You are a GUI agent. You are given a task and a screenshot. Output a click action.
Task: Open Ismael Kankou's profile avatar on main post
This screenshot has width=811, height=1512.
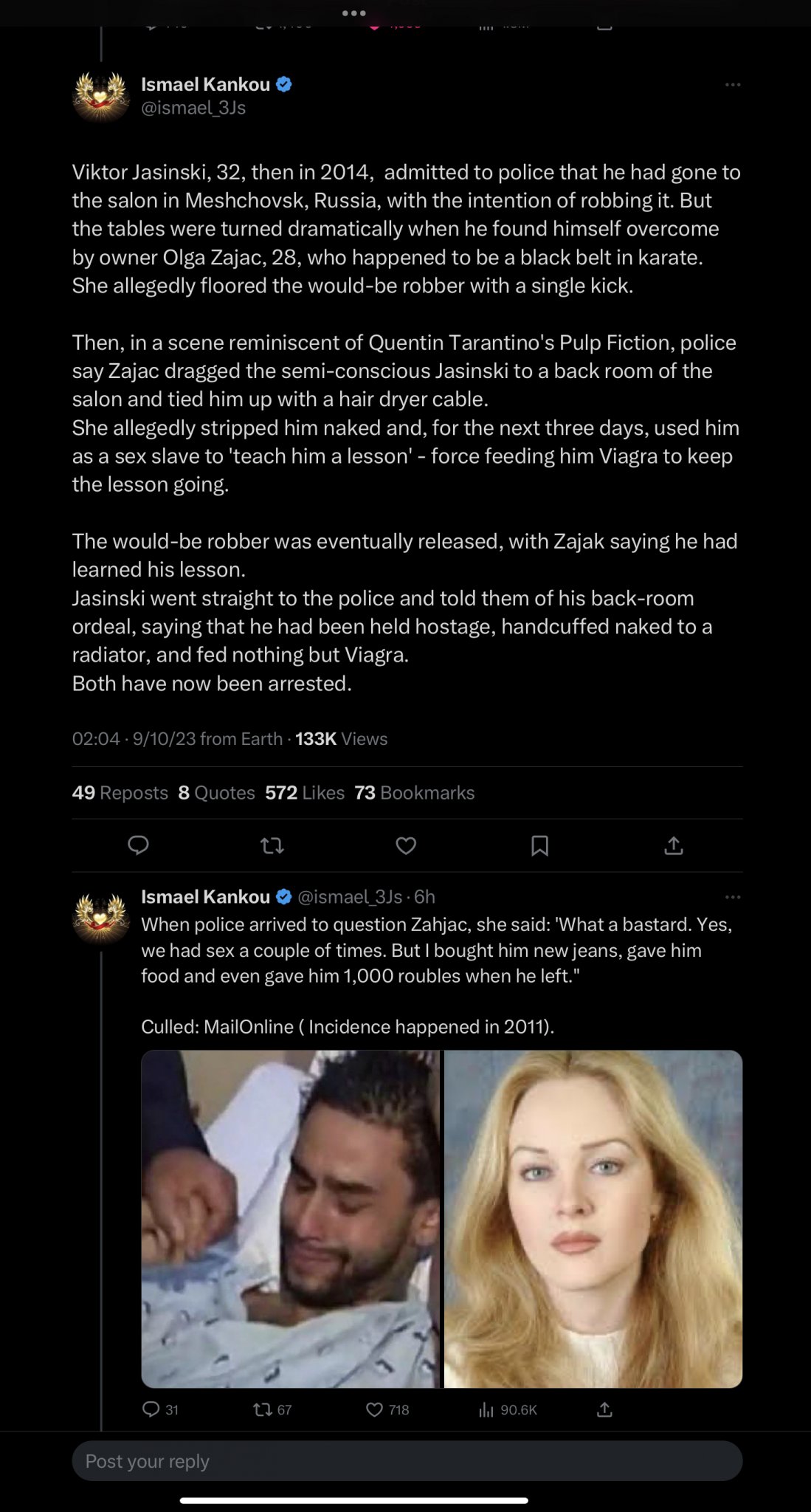click(101, 96)
